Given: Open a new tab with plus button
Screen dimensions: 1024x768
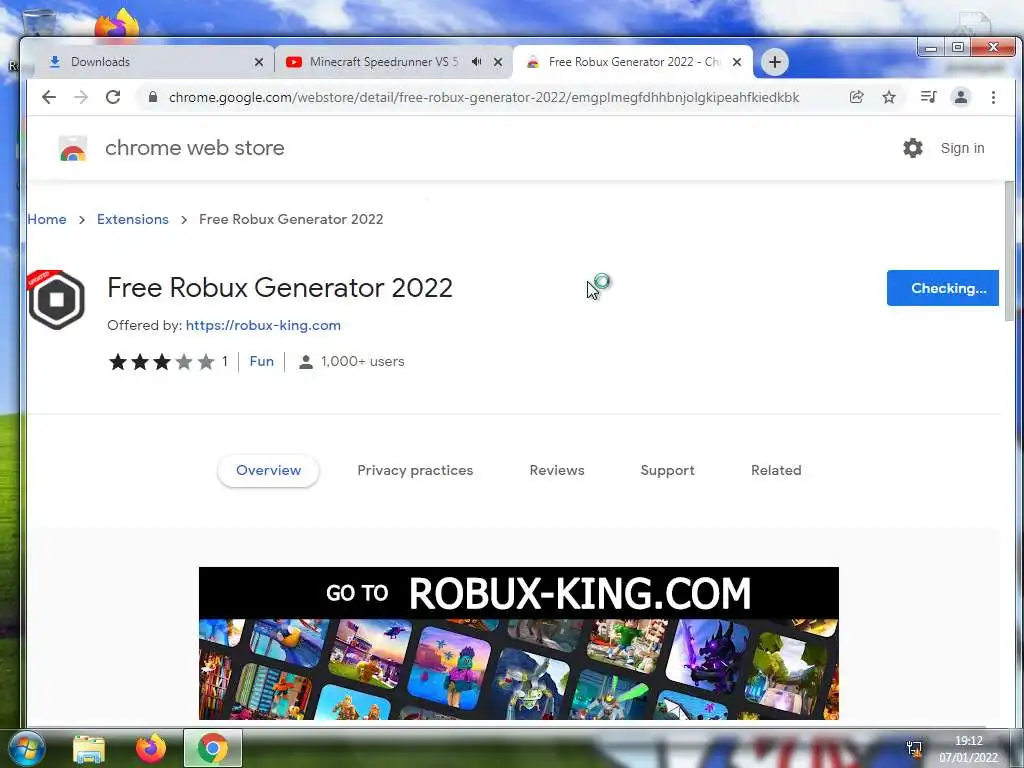Looking at the screenshot, I should [775, 62].
